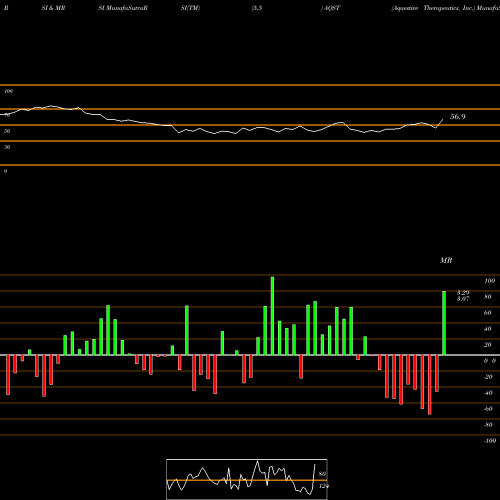Click the 40 label on MR axis

pyautogui.click(x=488, y=329)
